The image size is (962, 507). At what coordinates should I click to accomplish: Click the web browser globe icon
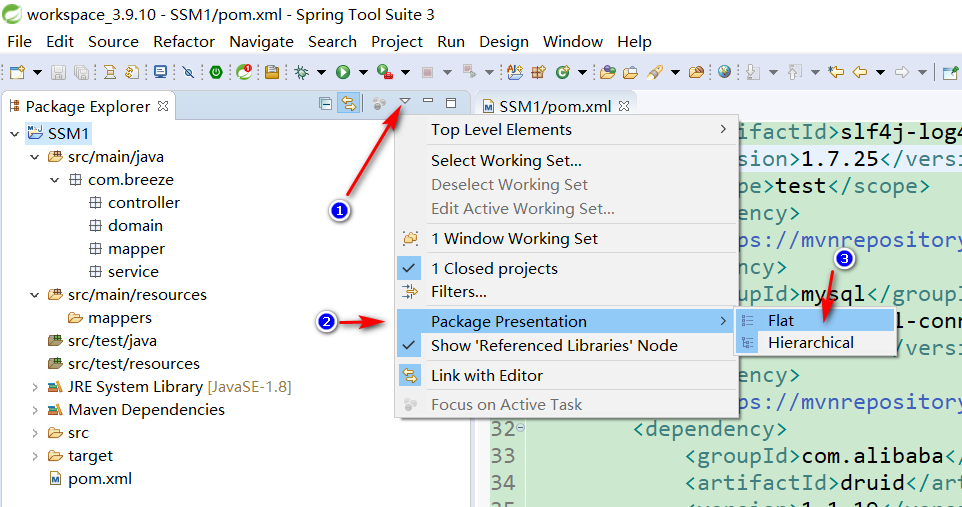click(725, 72)
